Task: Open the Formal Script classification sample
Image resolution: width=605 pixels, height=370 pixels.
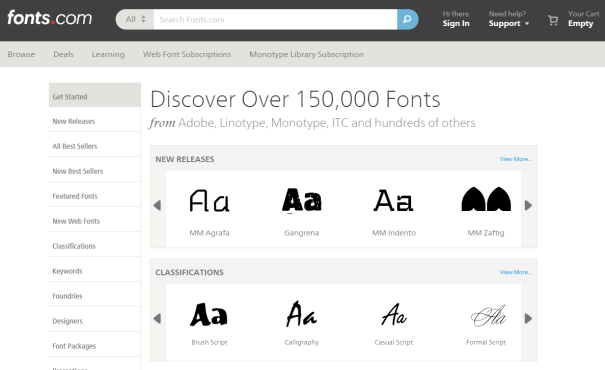Action: click(488, 316)
